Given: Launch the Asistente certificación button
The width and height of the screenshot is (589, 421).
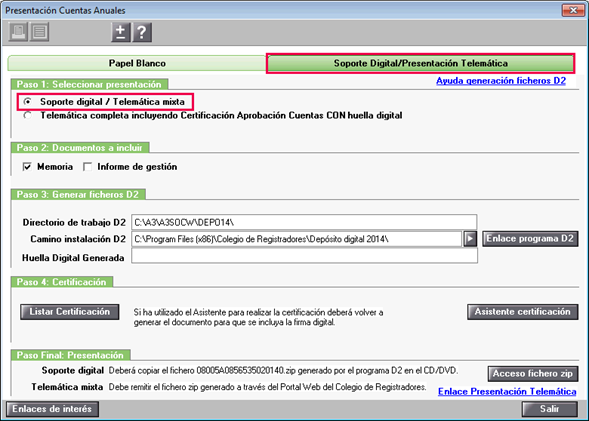Looking at the screenshot, I should click(x=523, y=312).
